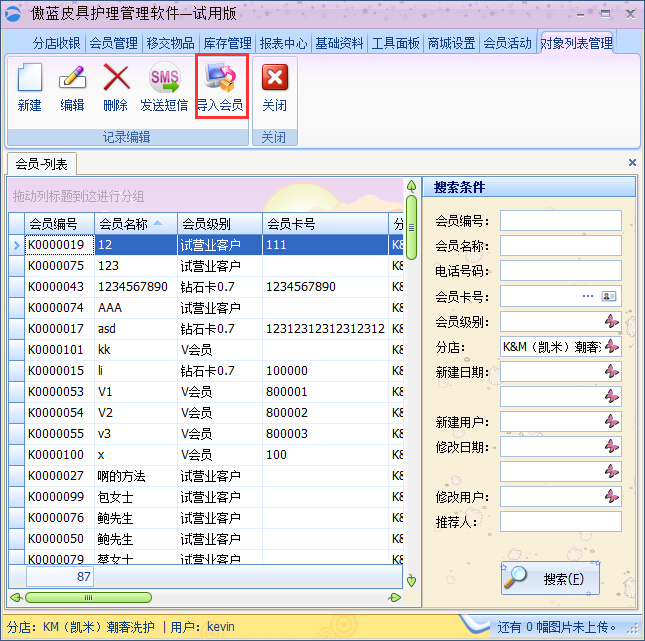Click the 删除 (Delete) red X icon
The height and width of the screenshot is (641, 645).
116,80
